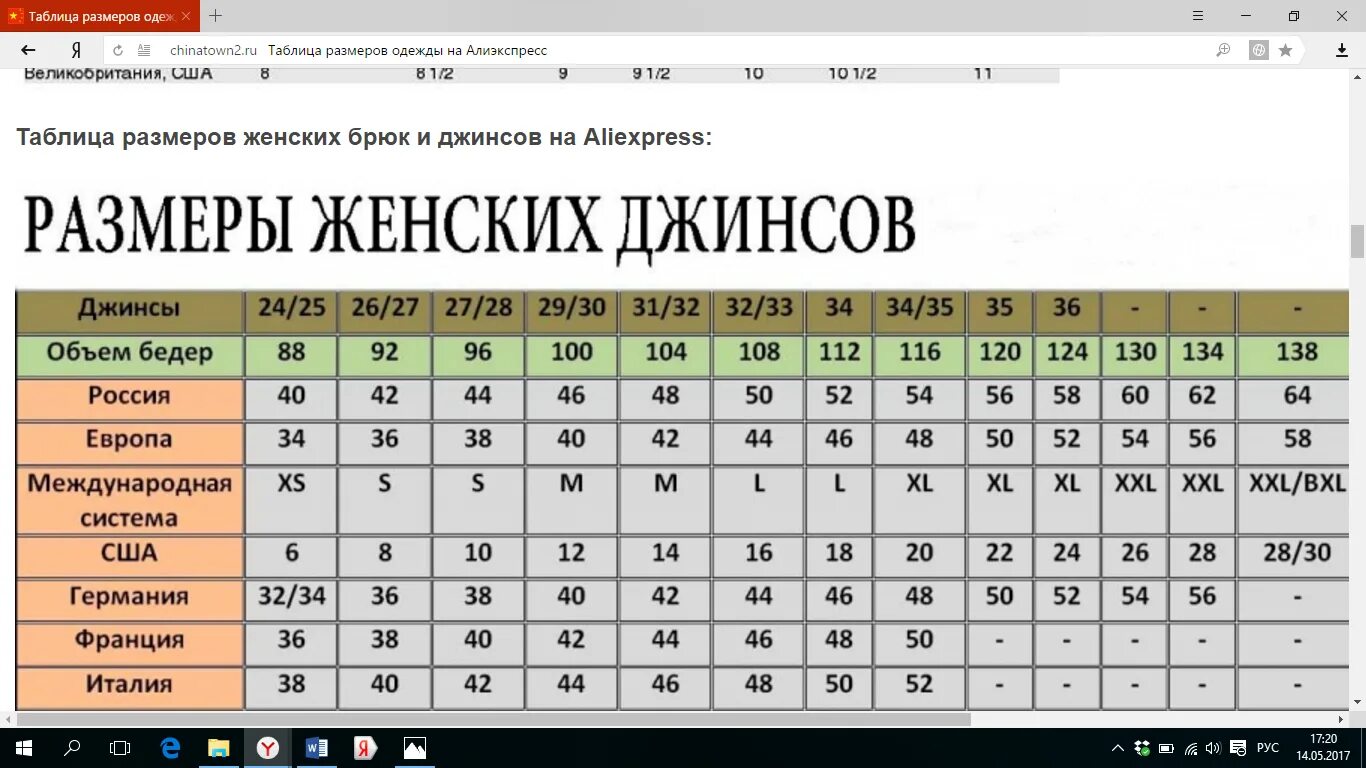Open the Windows Start menu
The image size is (1366, 768).
22,748
